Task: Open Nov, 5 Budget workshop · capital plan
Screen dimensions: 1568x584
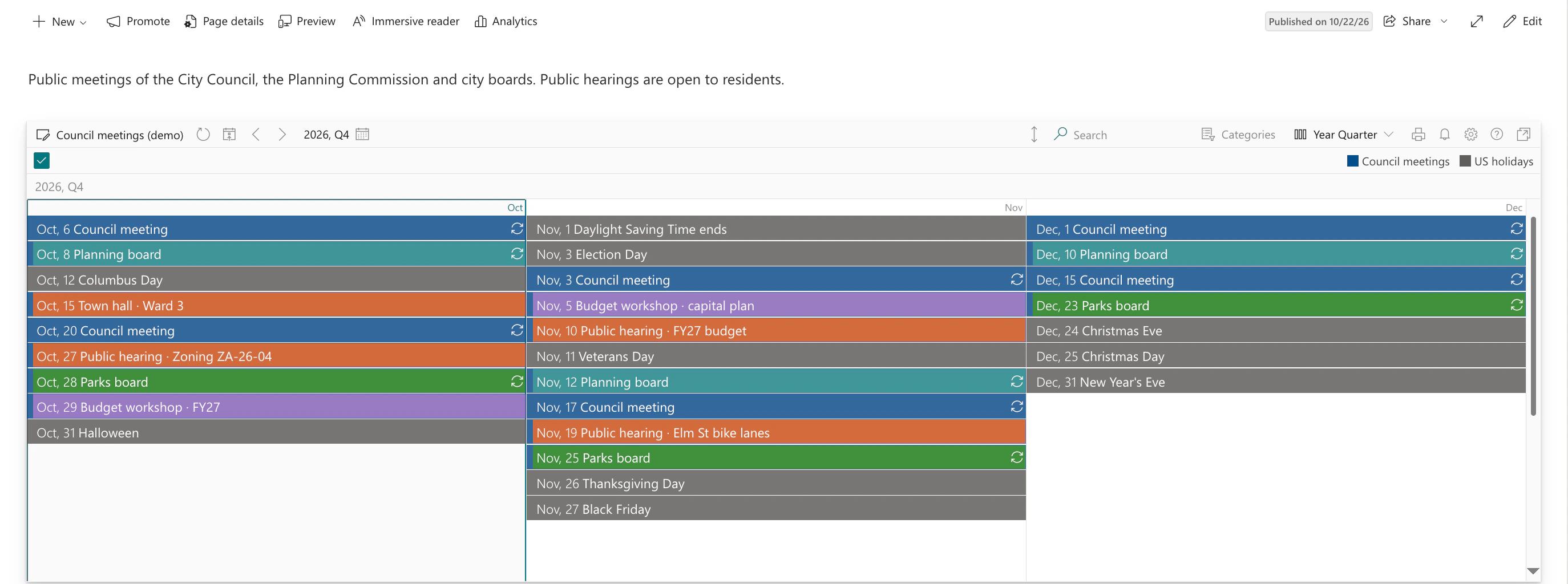Action: [x=776, y=305]
